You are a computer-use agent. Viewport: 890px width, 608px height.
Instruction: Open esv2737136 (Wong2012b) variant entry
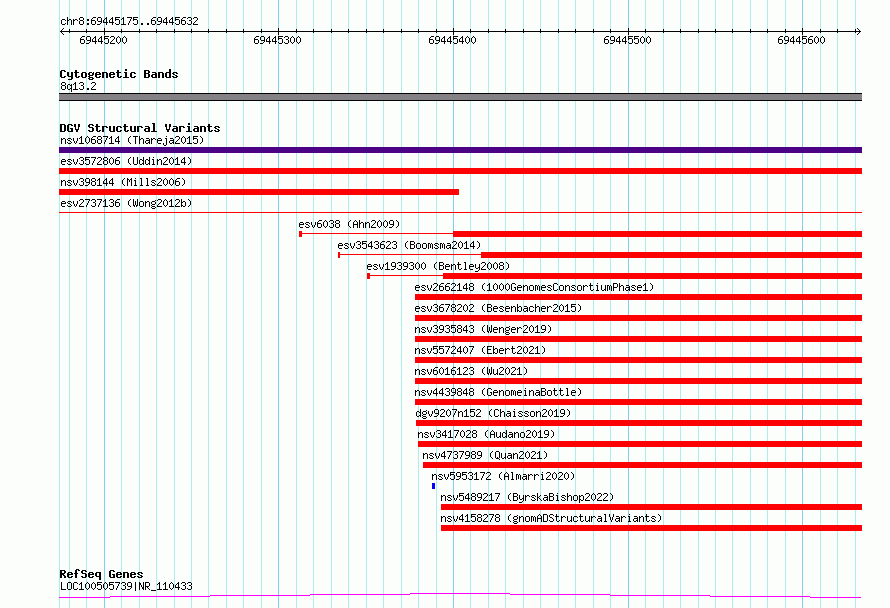[x=126, y=203]
